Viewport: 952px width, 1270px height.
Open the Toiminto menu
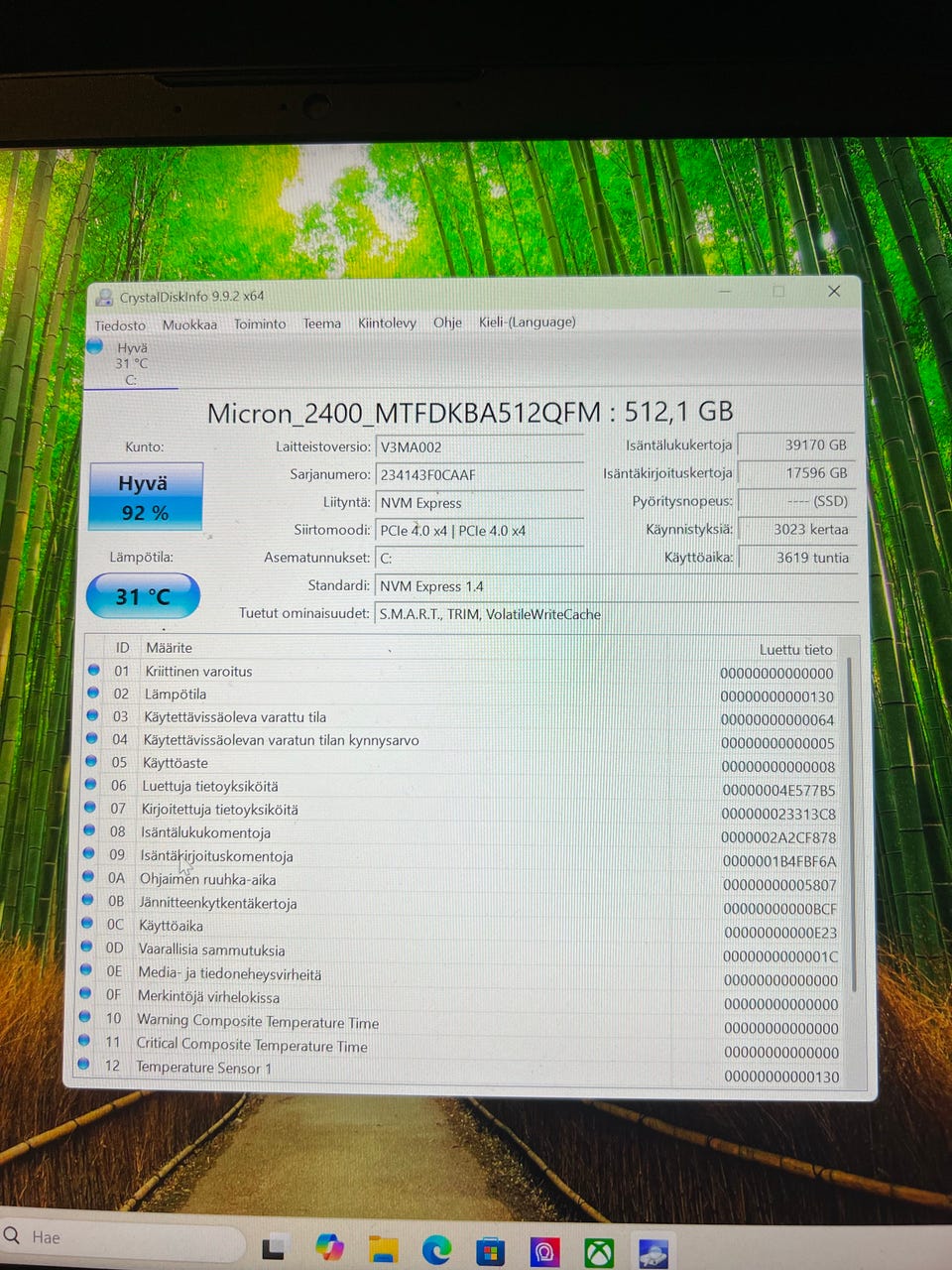(260, 323)
